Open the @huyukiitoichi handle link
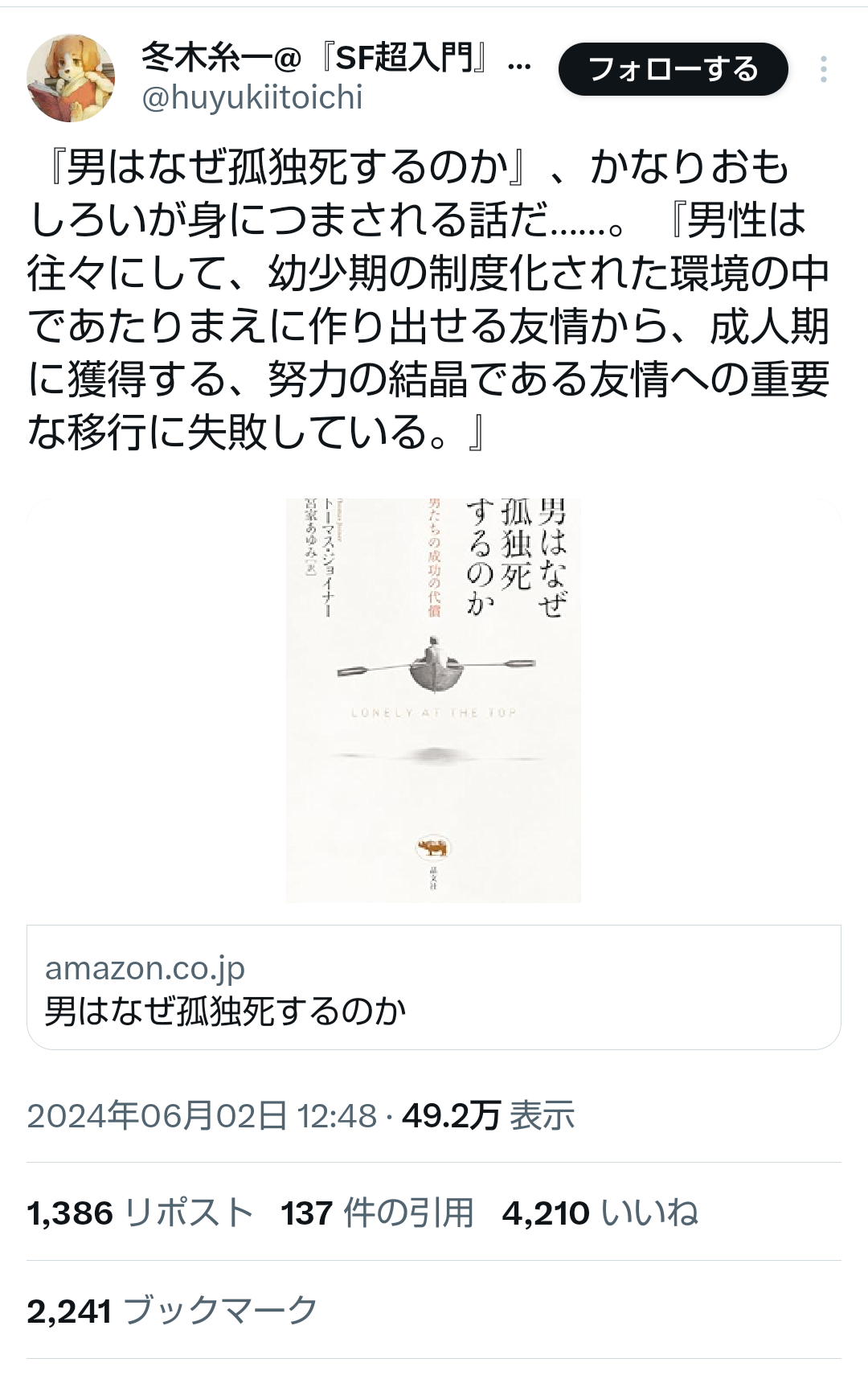 (x=252, y=97)
